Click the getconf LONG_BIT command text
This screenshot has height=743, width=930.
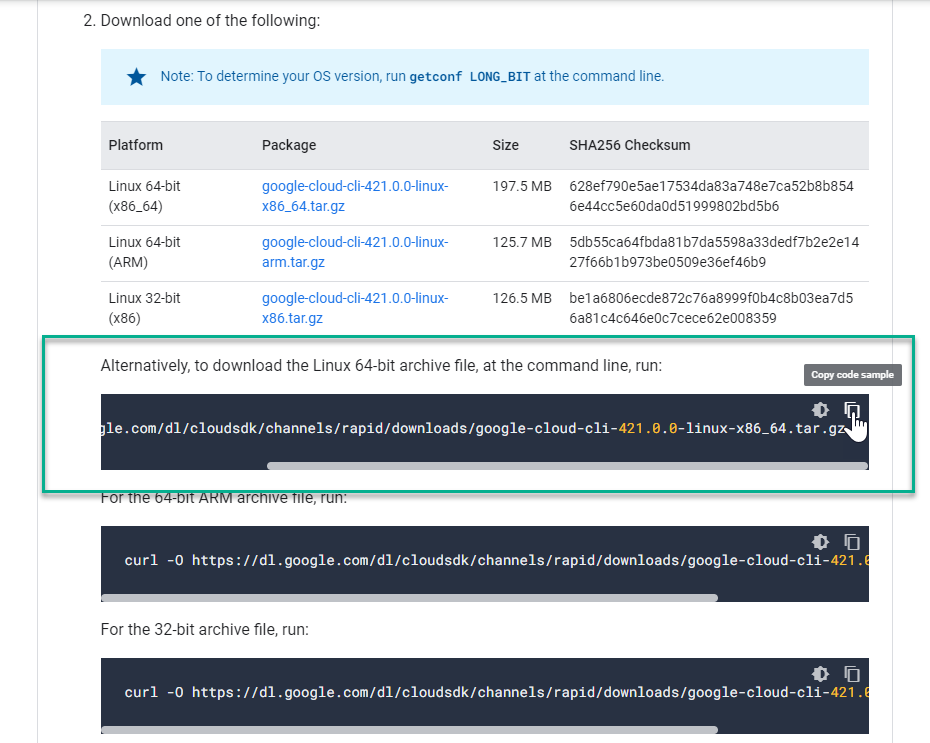point(470,77)
